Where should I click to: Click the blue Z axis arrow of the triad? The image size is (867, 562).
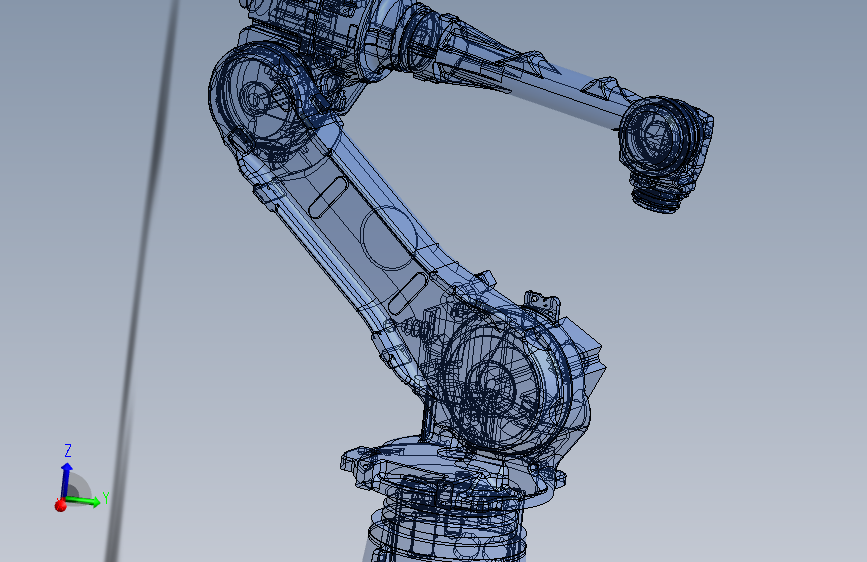click(x=66, y=479)
